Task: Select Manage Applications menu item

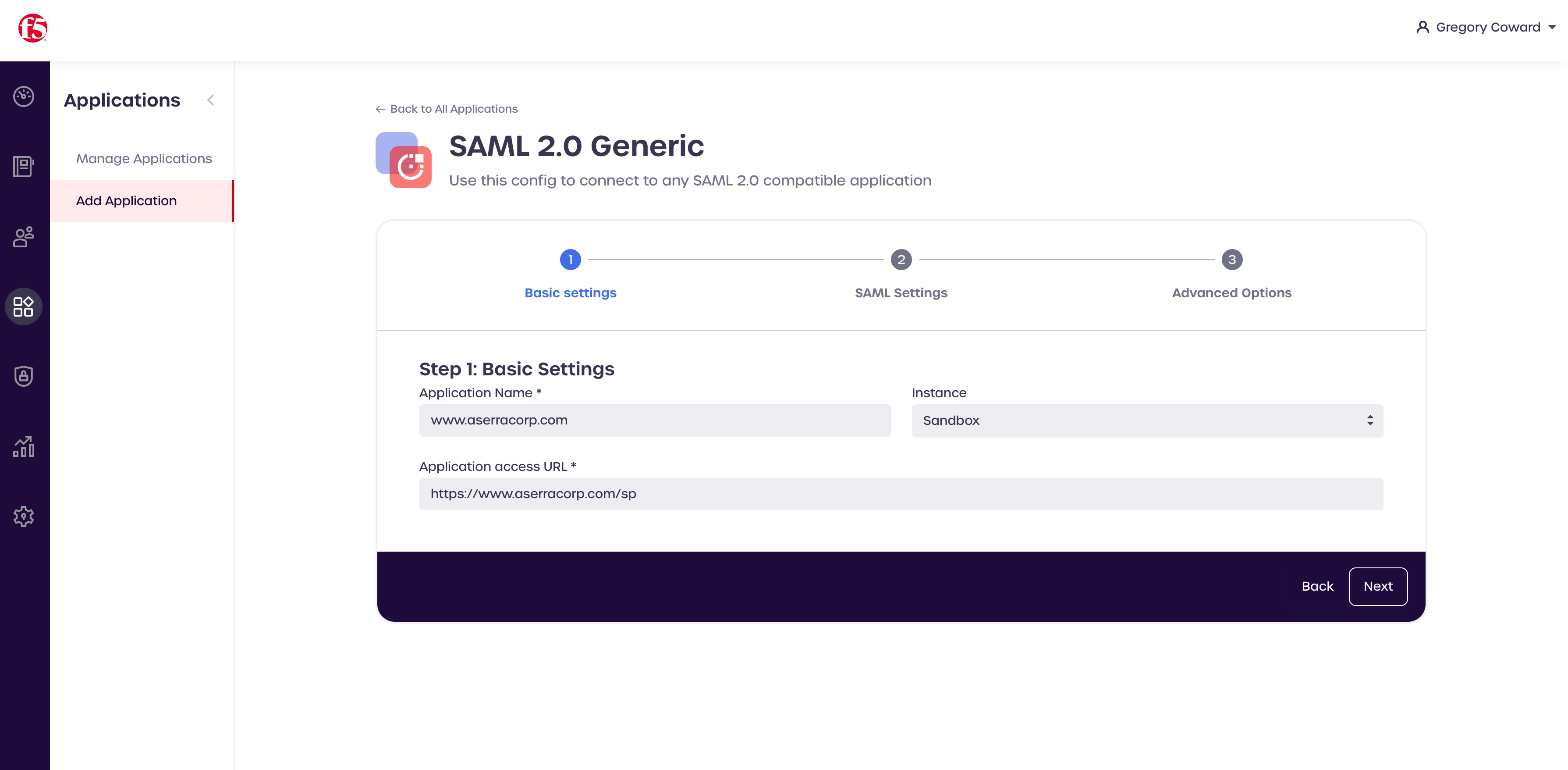Action: pos(144,158)
